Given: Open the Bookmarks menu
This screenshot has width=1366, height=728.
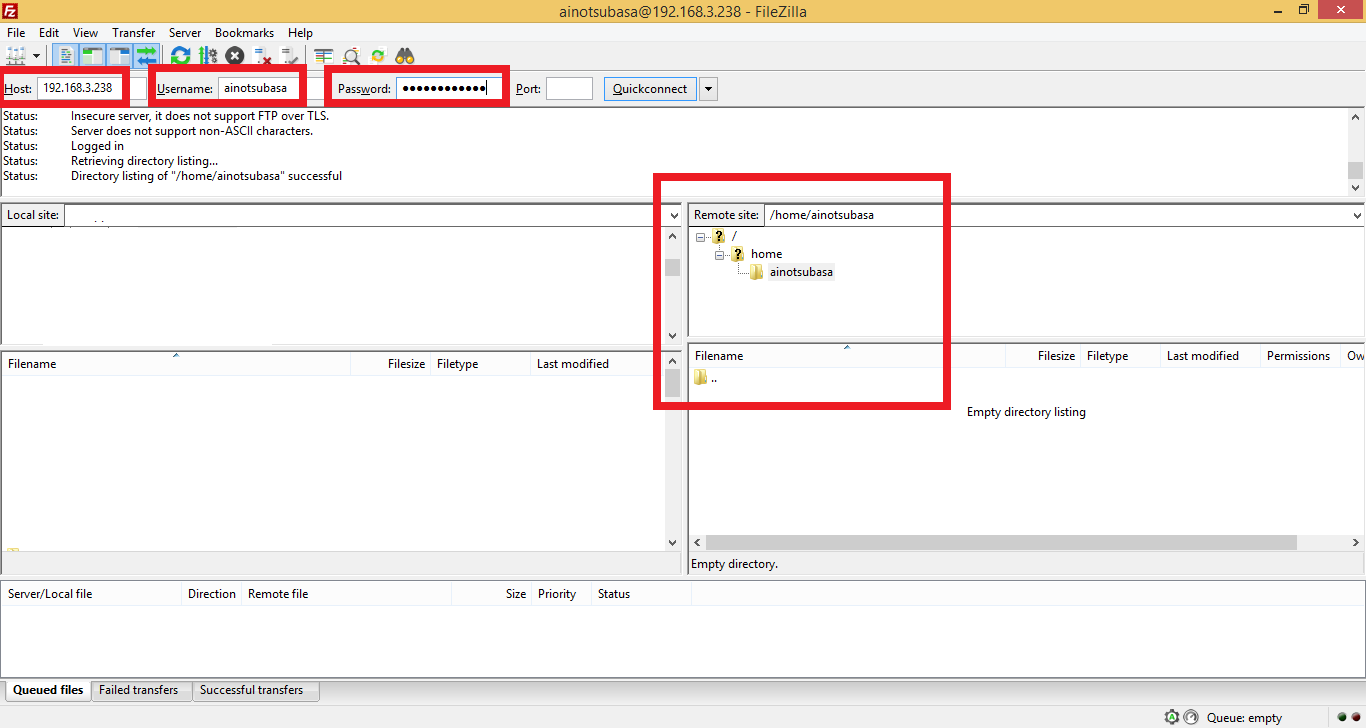Looking at the screenshot, I should pyautogui.click(x=244, y=33).
